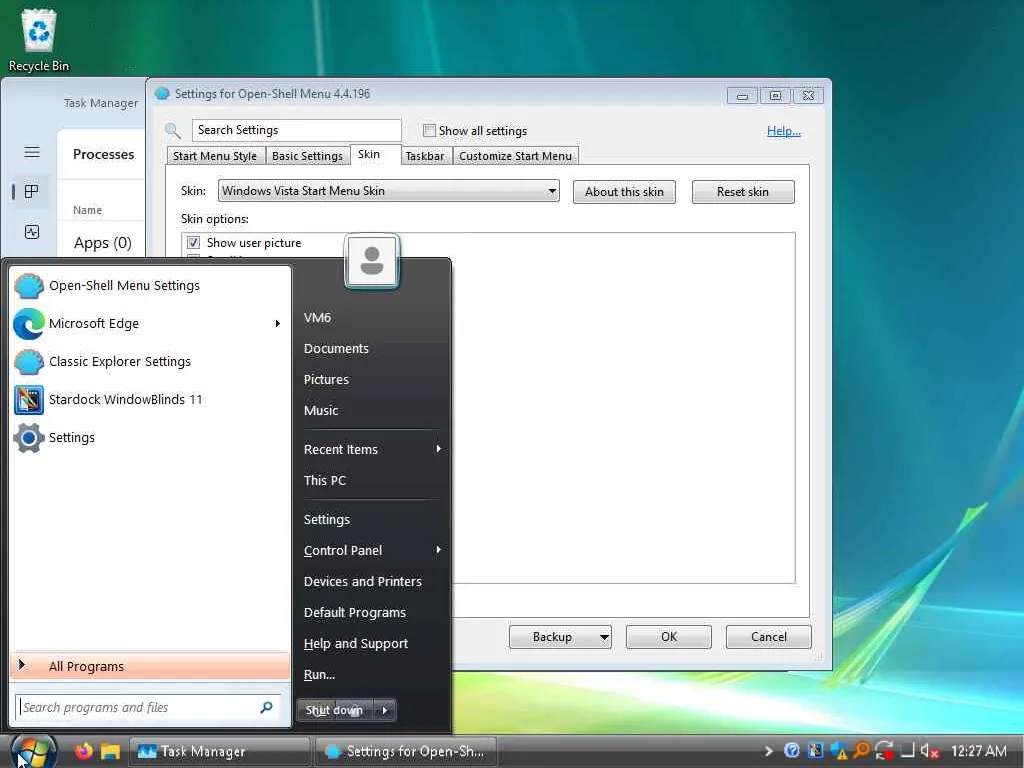Show hidden tray icons chevron
This screenshot has height=768, width=1024.
(769, 751)
